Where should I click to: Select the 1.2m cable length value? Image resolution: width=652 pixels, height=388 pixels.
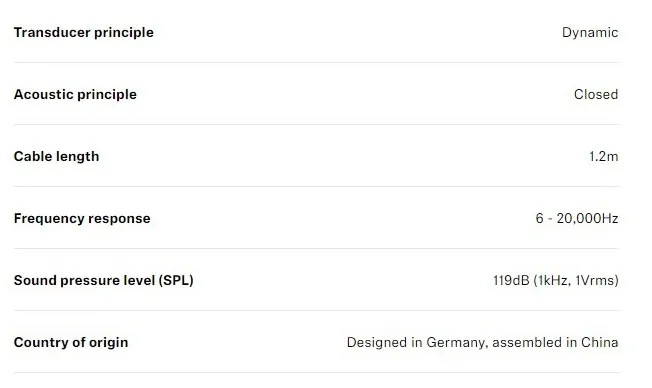tap(603, 156)
